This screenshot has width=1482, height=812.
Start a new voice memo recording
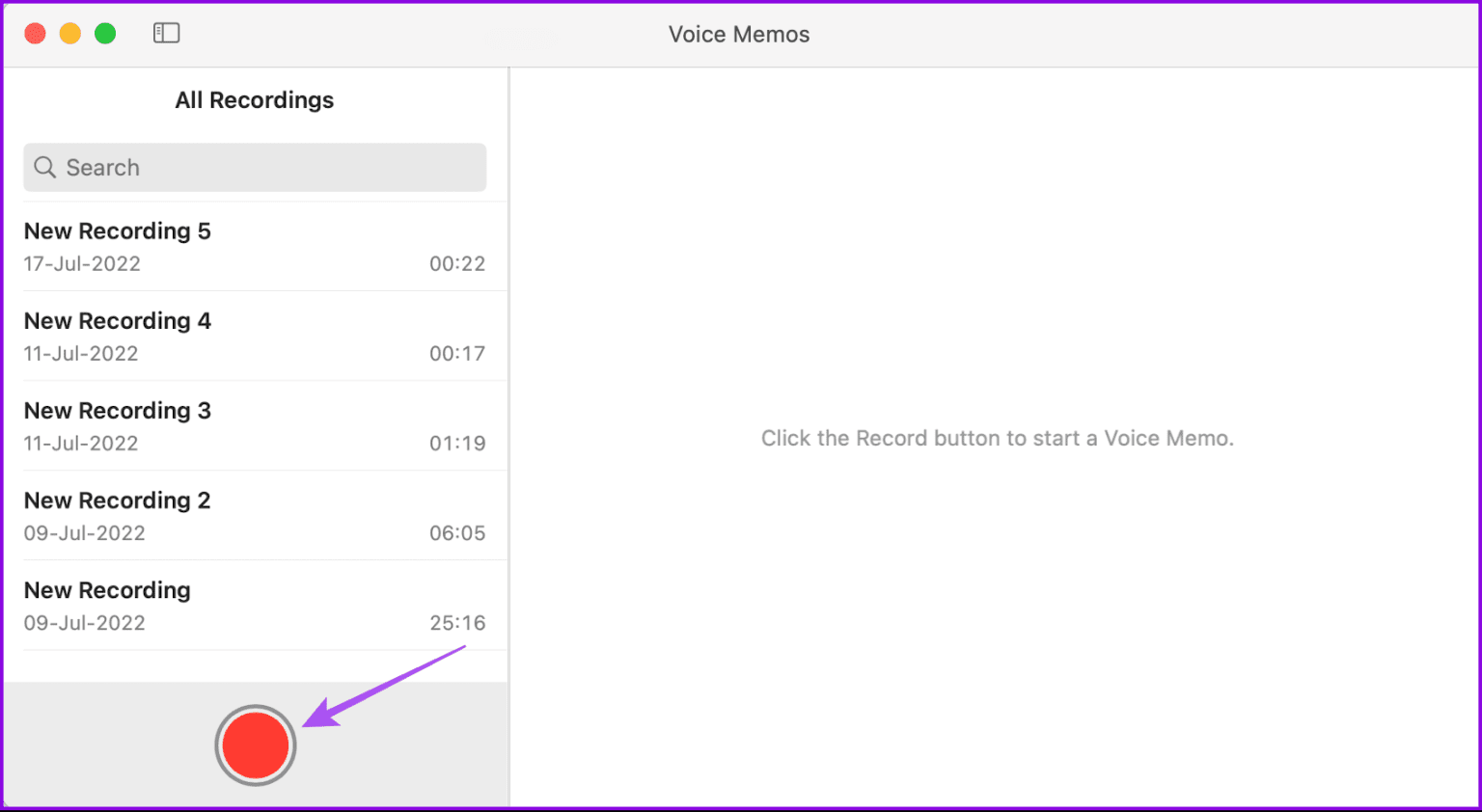click(255, 744)
